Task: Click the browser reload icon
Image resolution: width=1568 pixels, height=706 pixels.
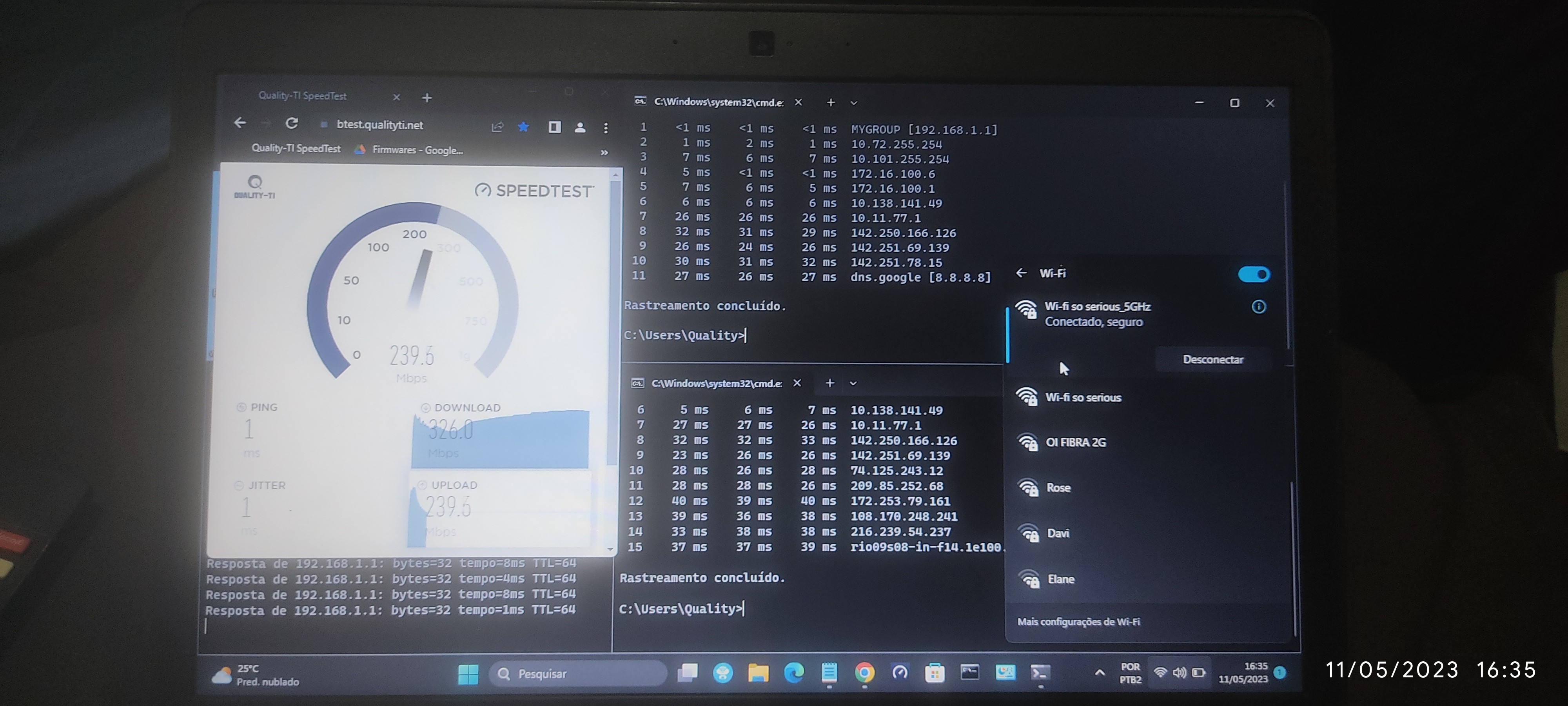Action: tap(292, 124)
